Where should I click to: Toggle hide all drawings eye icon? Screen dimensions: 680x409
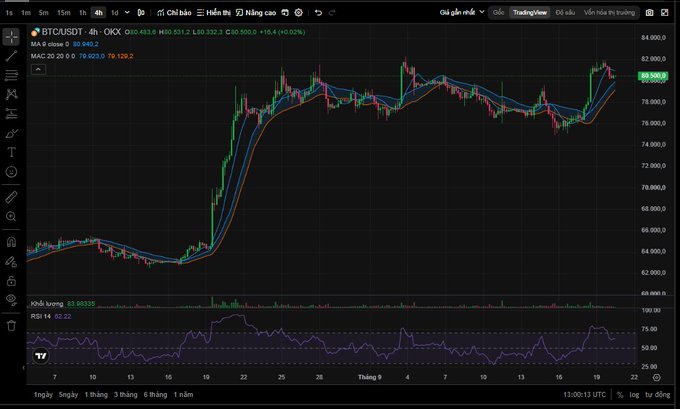click(11, 300)
